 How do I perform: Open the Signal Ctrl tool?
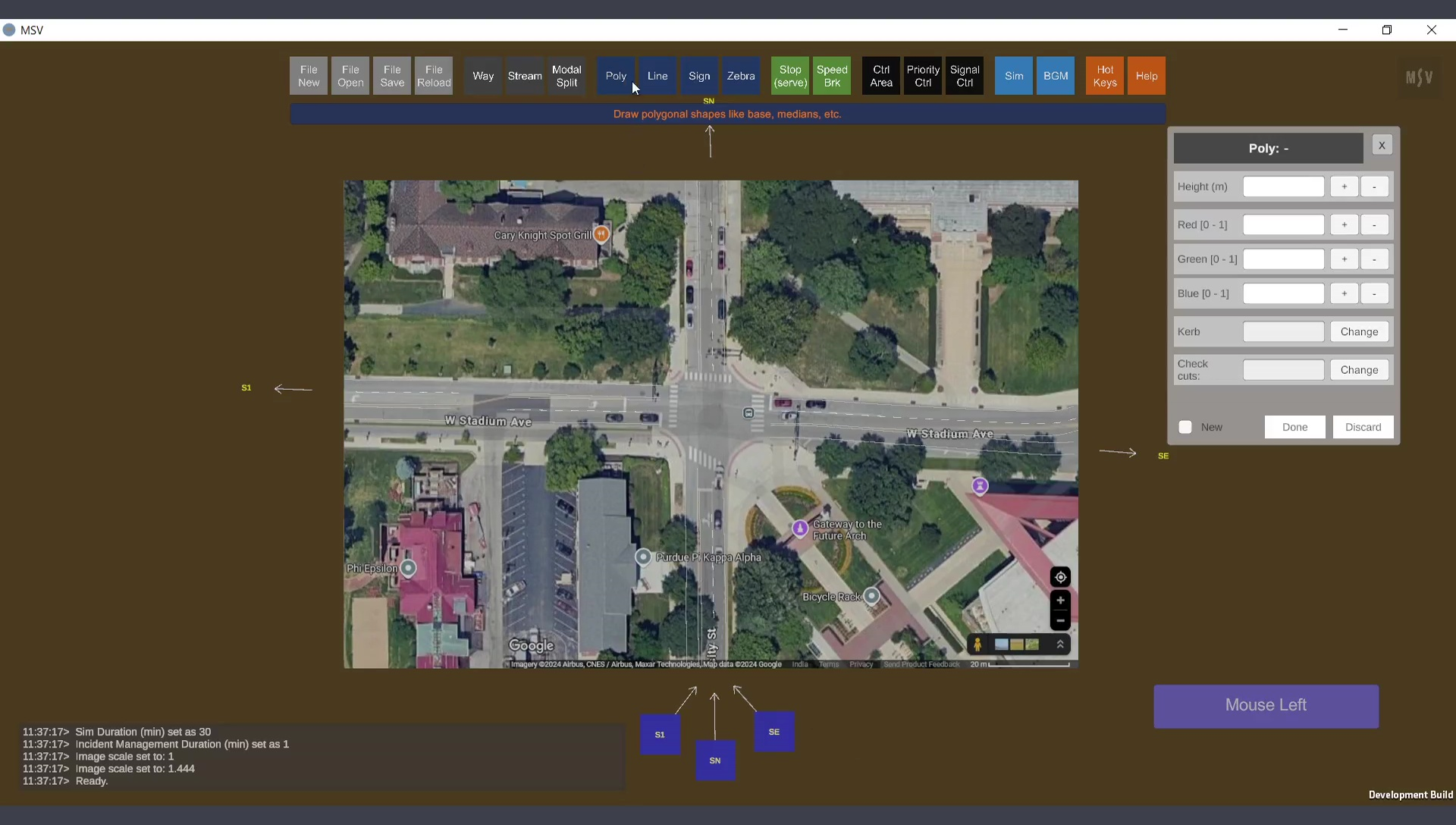pyautogui.click(x=965, y=76)
